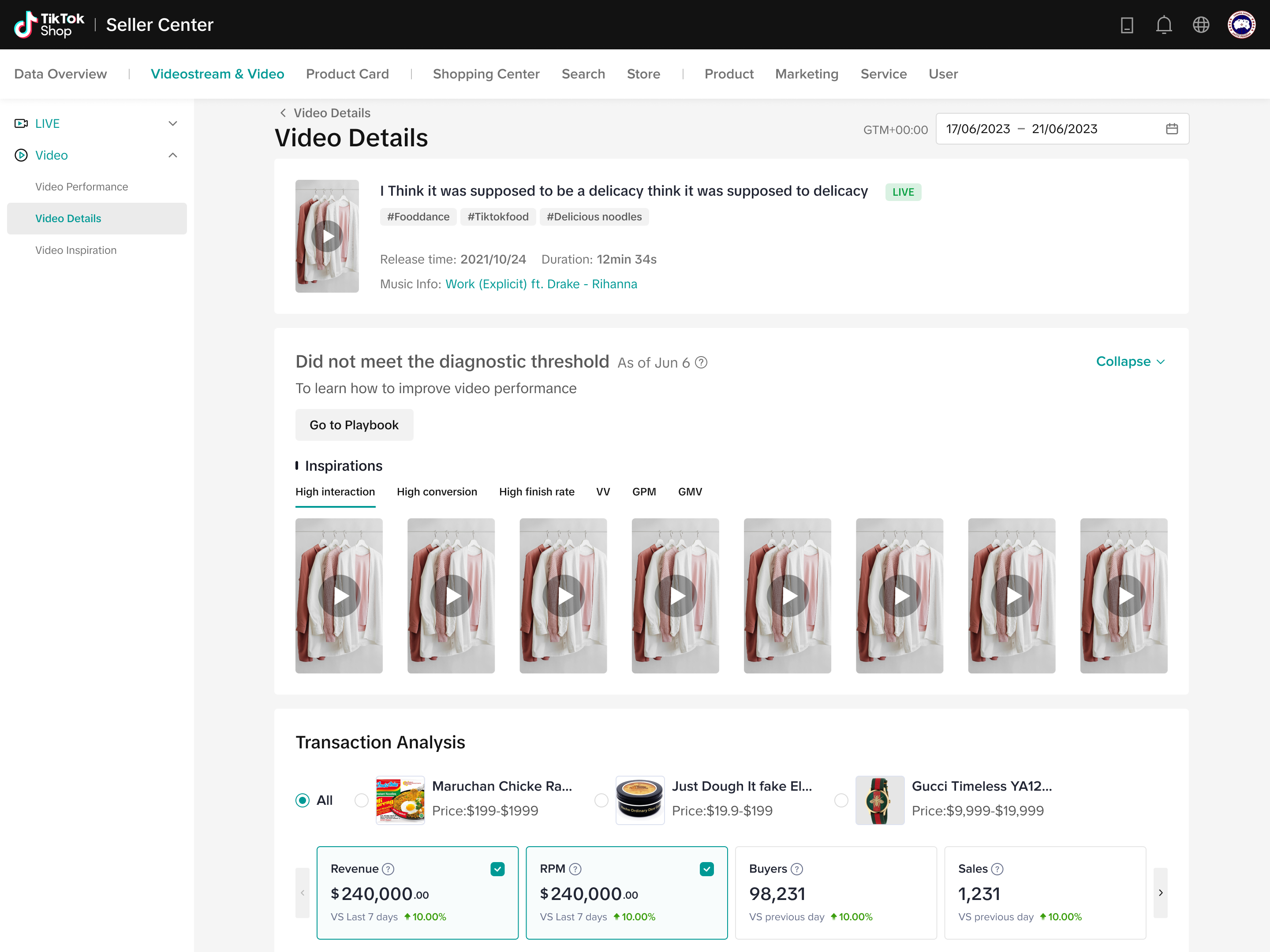Open the Rihanna Work music info link

(541, 284)
